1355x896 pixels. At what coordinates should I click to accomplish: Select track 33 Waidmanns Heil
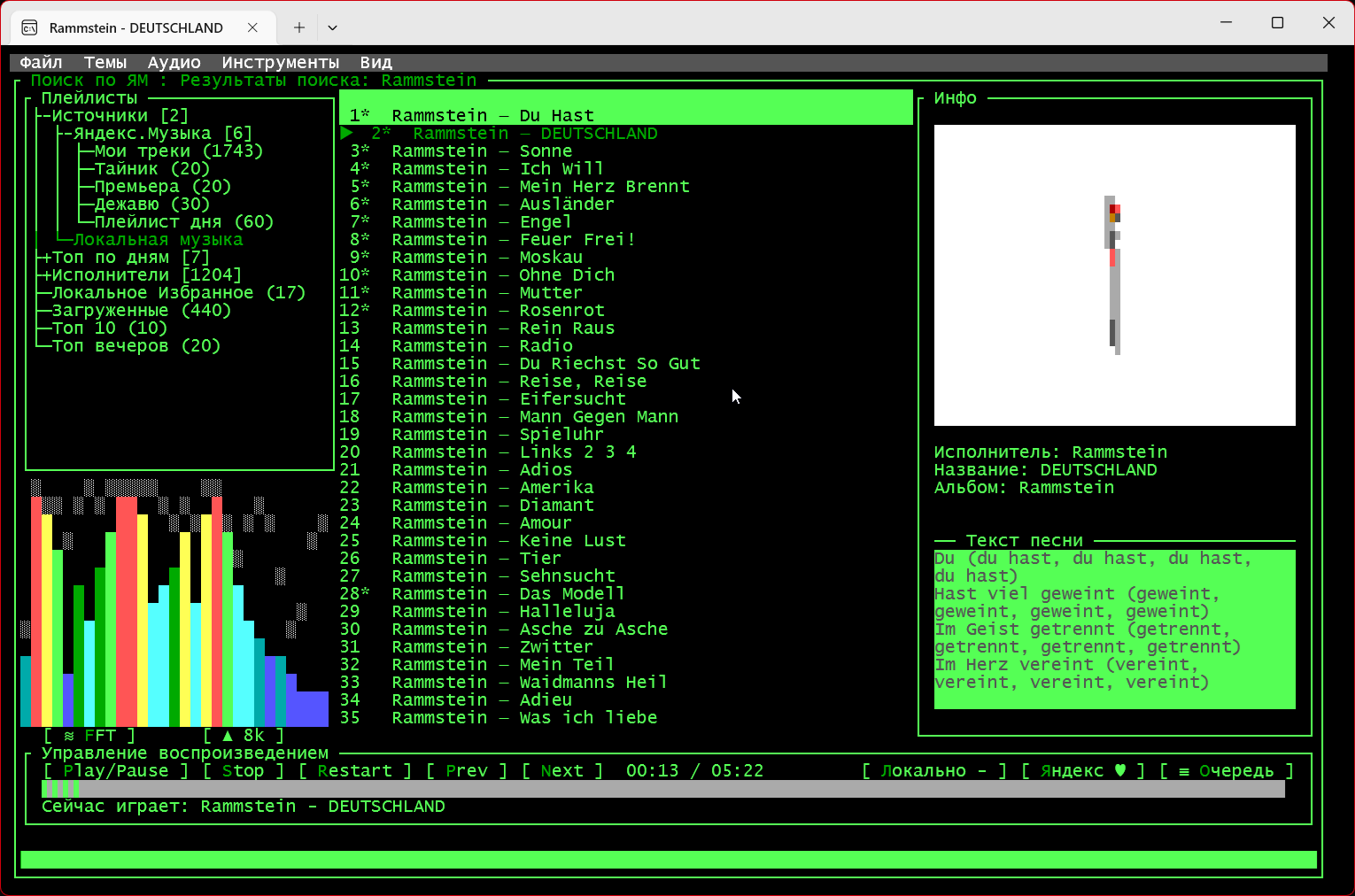[x=626, y=683]
